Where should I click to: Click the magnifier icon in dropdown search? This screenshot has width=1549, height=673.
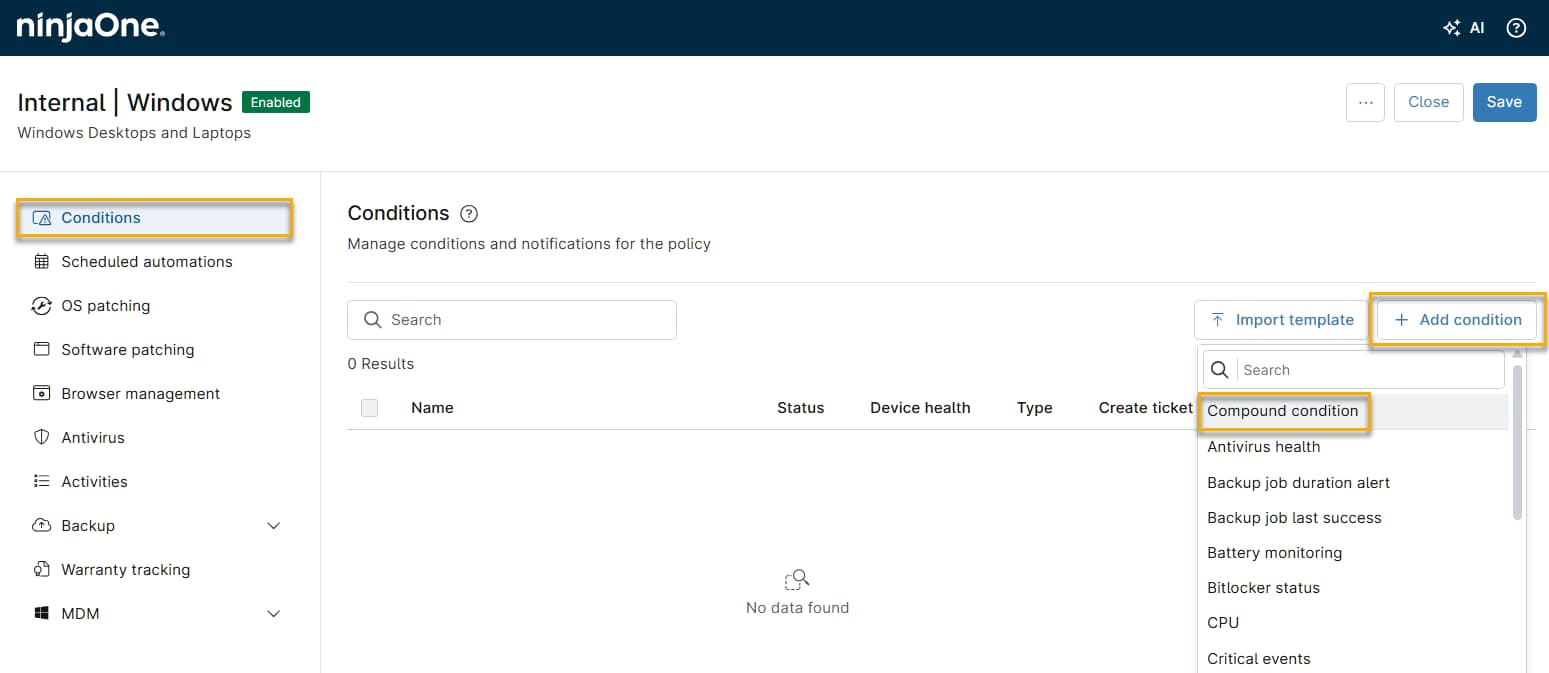[x=1220, y=370]
